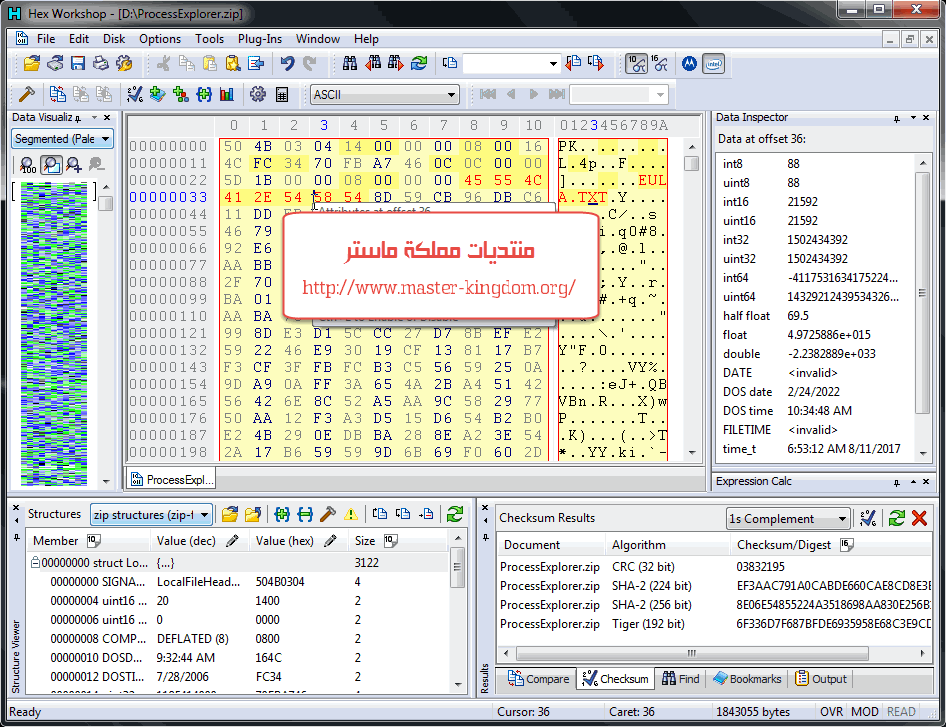Image resolution: width=946 pixels, height=727 pixels.
Task: Click the Data Visualizer color map thumbnail
Action: tap(54, 334)
